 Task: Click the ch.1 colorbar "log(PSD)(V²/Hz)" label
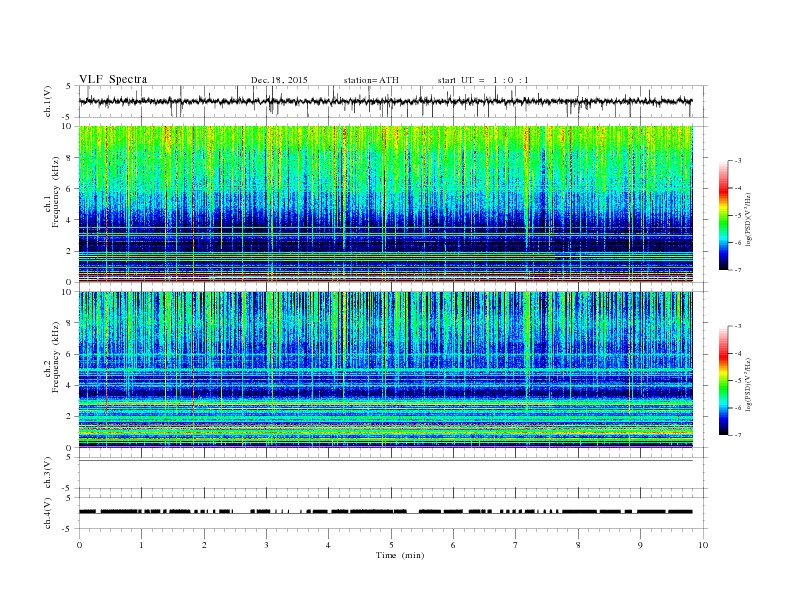point(748,219)
